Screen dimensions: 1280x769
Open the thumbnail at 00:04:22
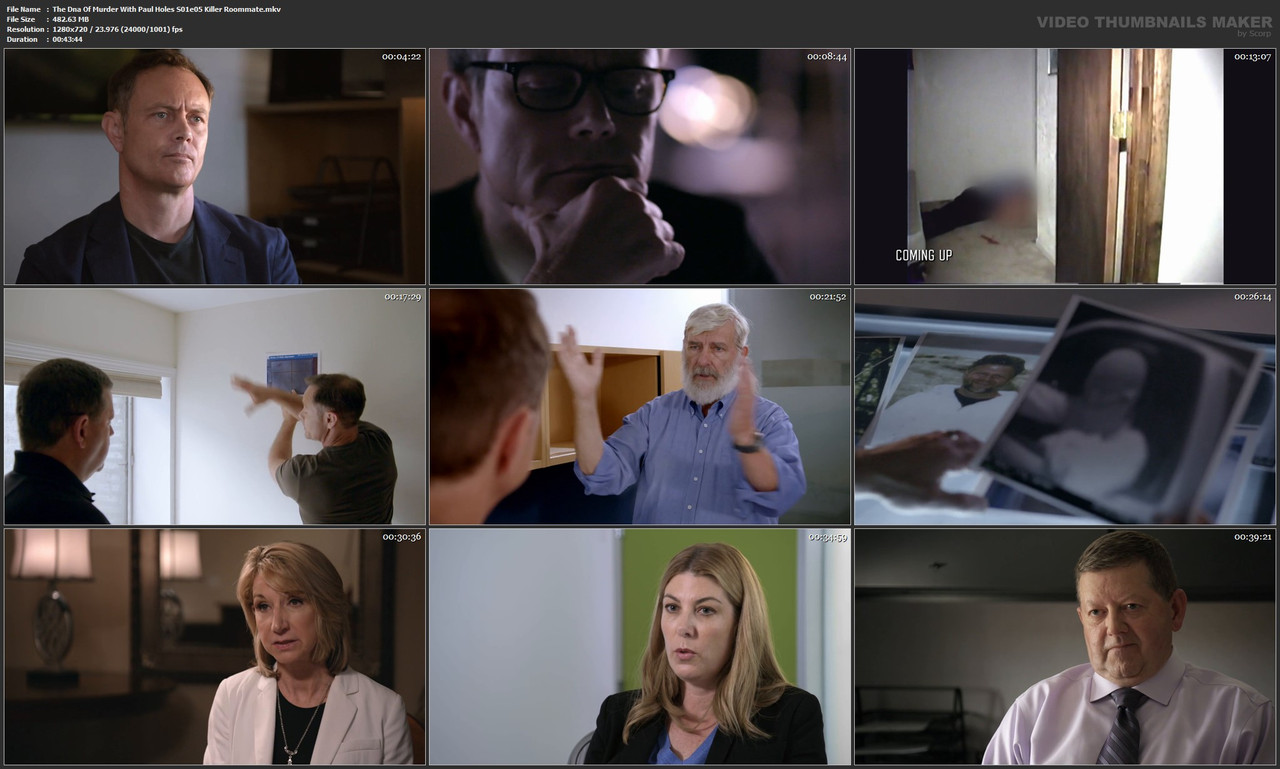tap(215, 167)
